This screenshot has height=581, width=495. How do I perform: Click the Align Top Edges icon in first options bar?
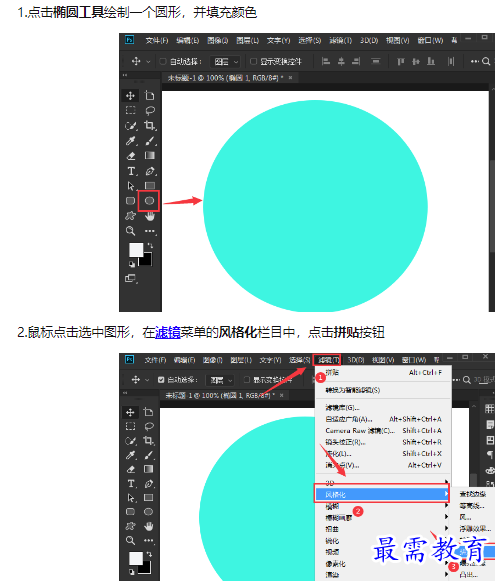point(401,61)
